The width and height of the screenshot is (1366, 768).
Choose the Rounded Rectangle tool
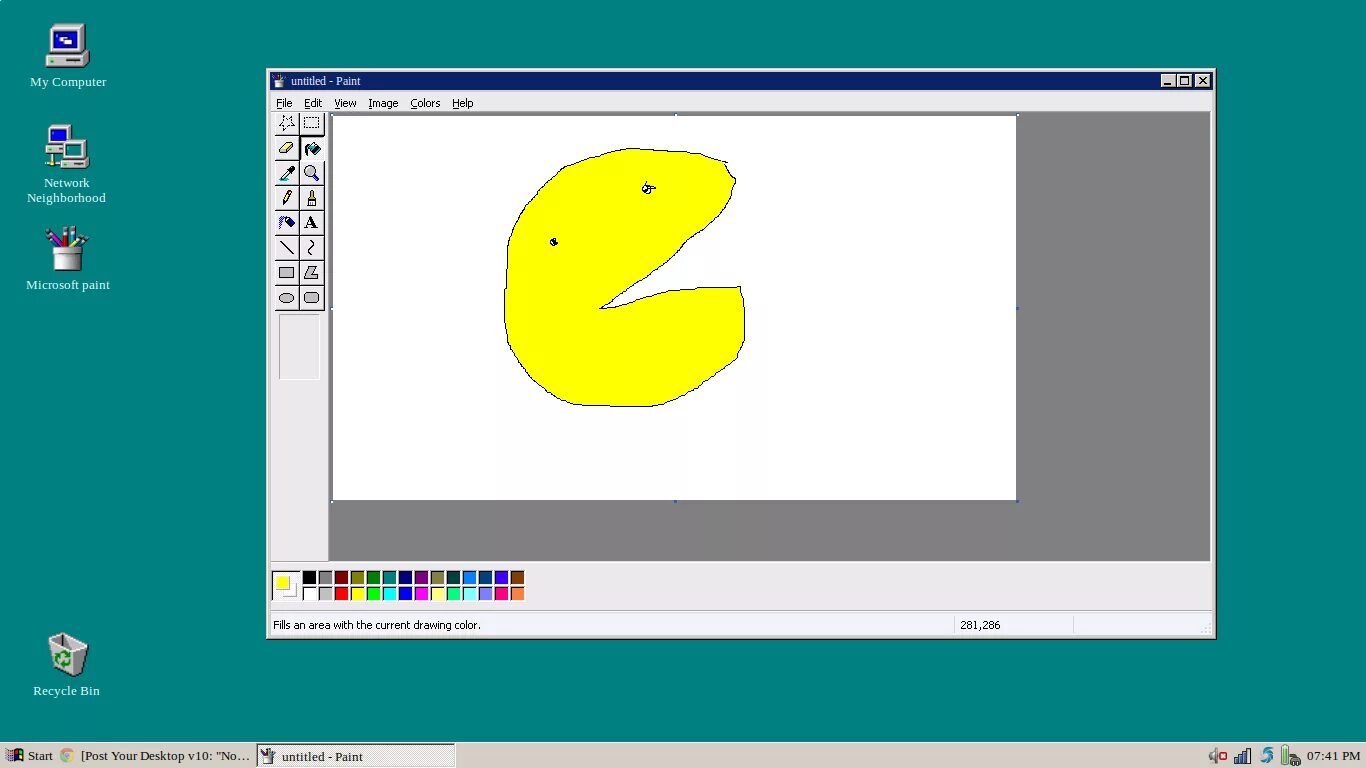[312, 298]
